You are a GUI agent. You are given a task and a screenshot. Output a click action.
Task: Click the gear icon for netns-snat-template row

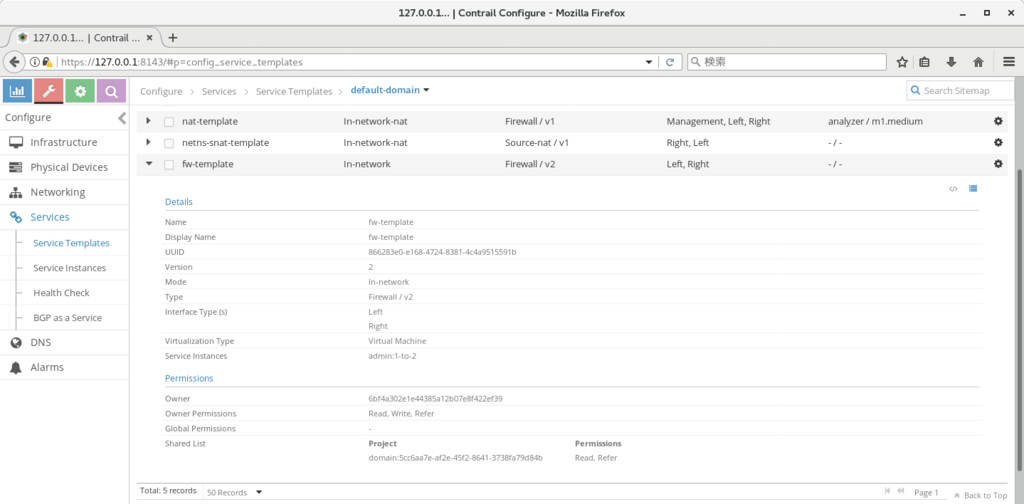click(x=998, y=142)
